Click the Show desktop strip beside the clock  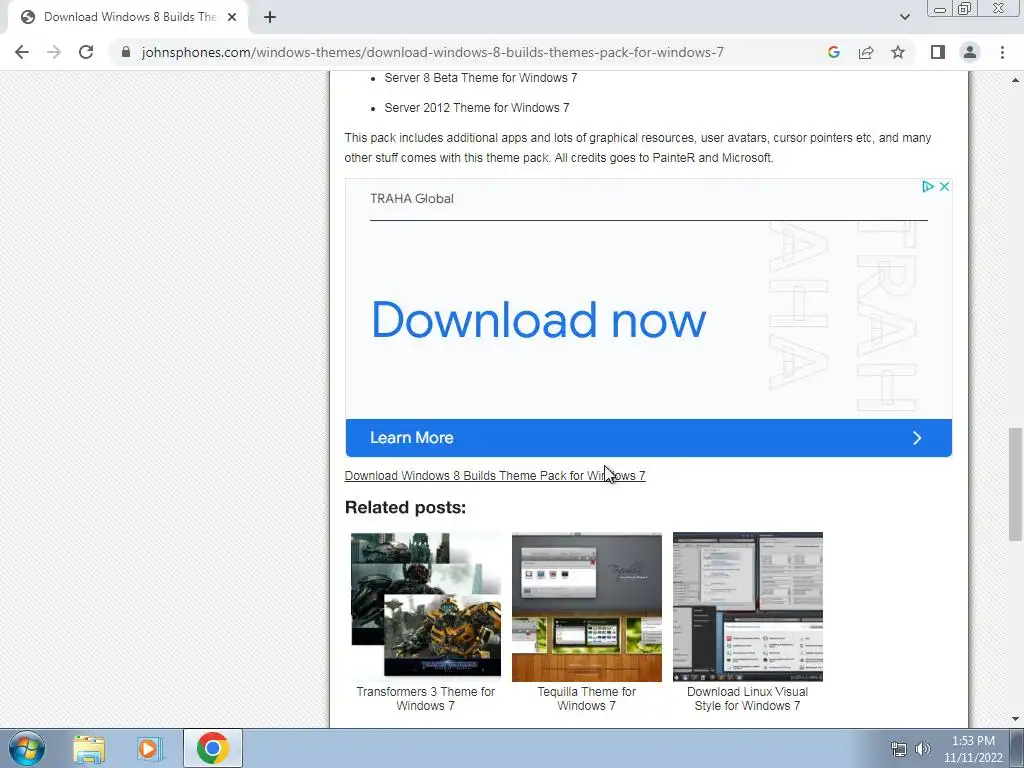(1017, 748)
